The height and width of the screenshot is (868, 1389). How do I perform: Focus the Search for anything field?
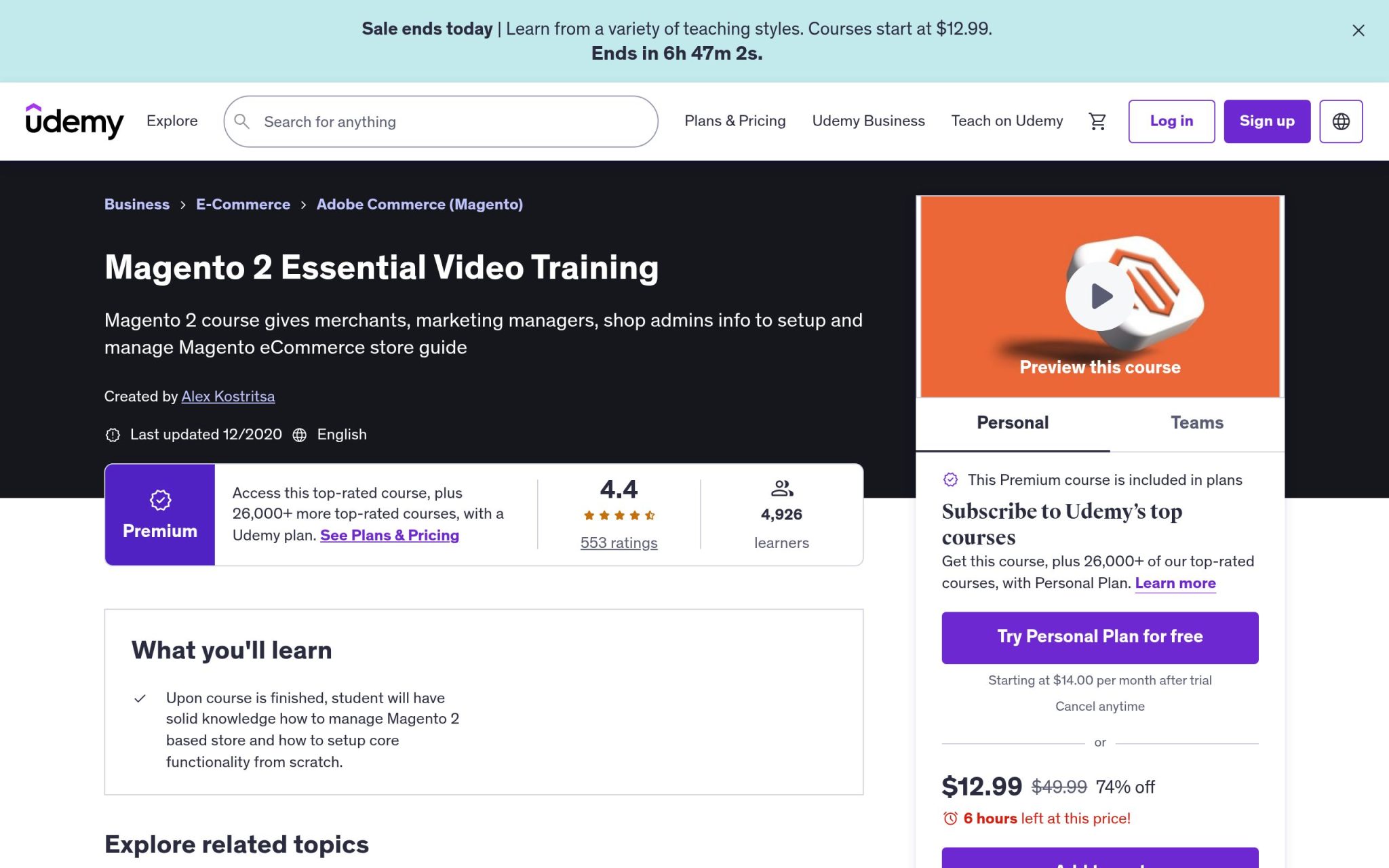click(441, 121)
